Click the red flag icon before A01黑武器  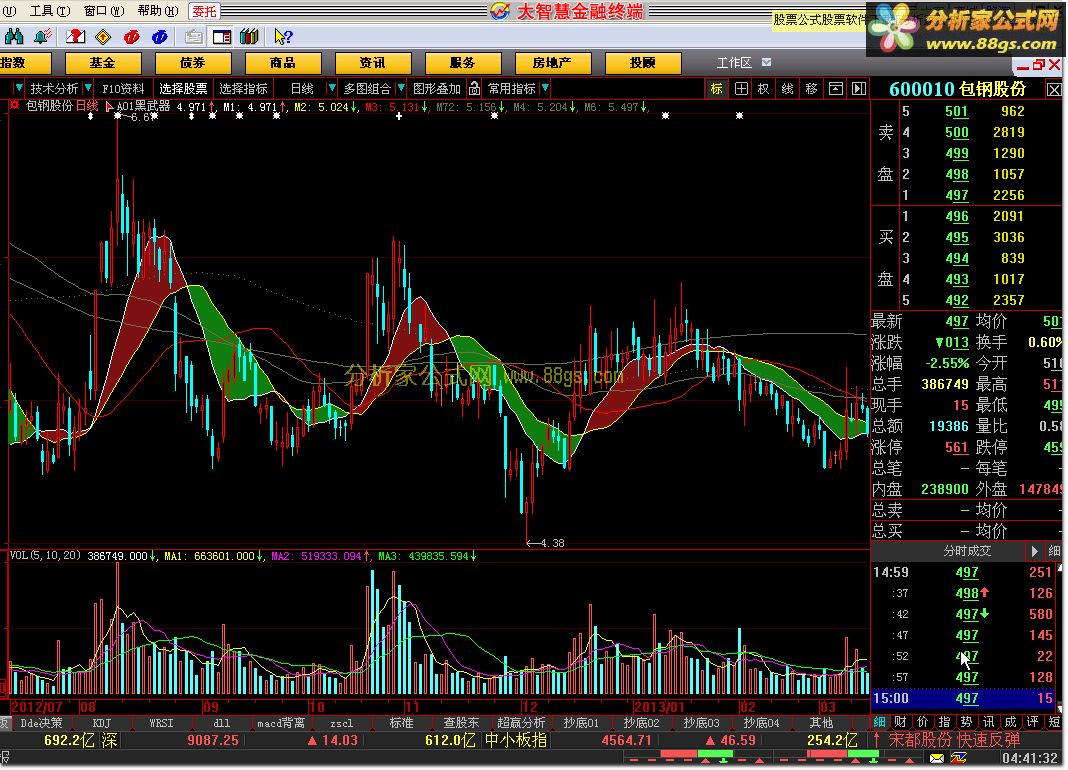coord(108,106)
